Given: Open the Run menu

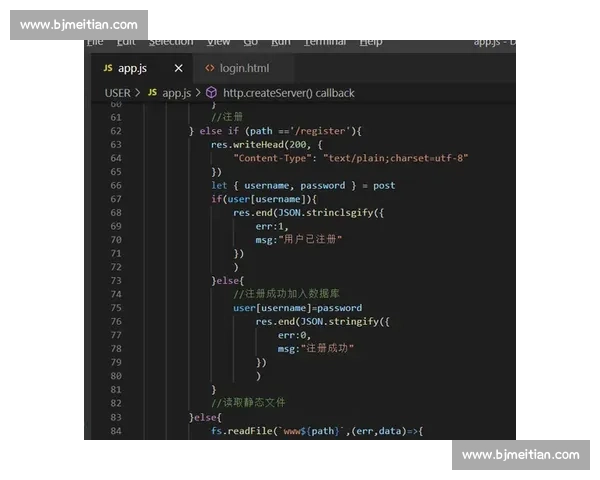Looking at the screenshot, I should pyautogui.click(x=281, y=42).
